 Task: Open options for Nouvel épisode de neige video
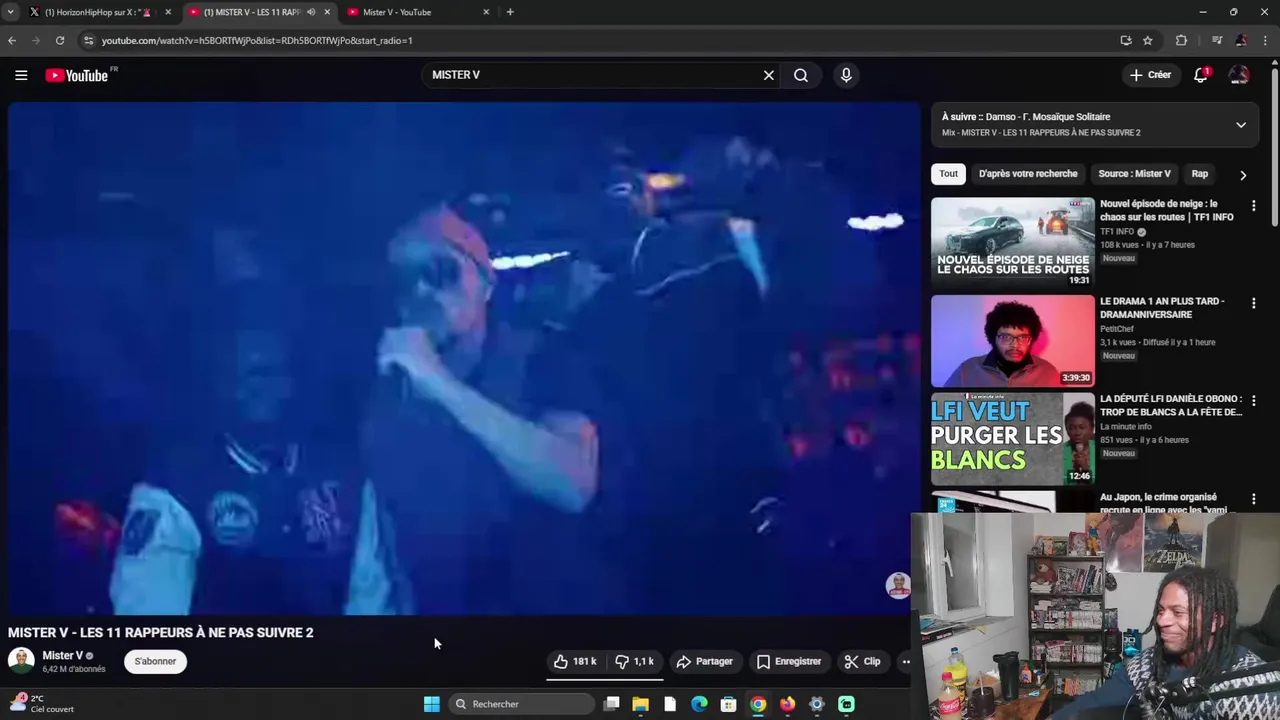[1253, 205]
